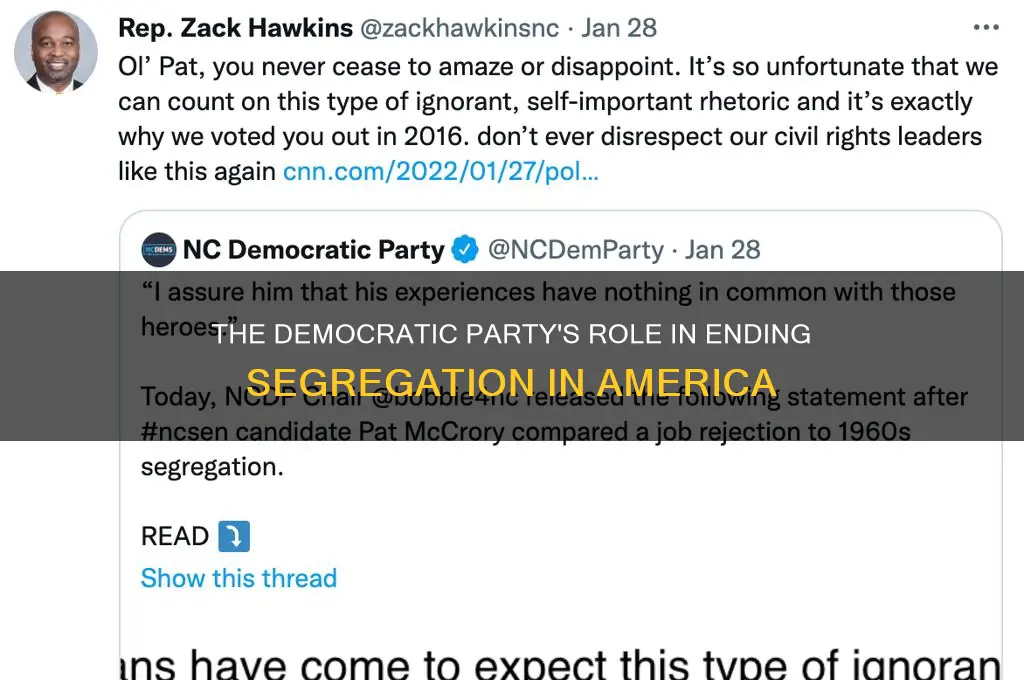Click the downward arrow emoji after READ
Screen dimensions: 1024x680
[x=232, y=537]
